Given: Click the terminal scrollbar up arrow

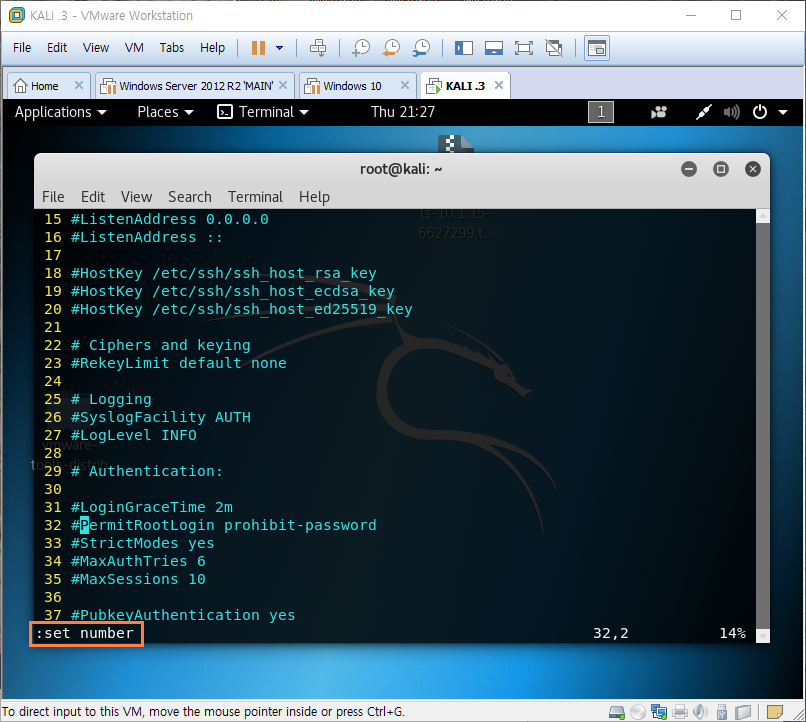Looking at the screenshot, I should click(763, 216).
